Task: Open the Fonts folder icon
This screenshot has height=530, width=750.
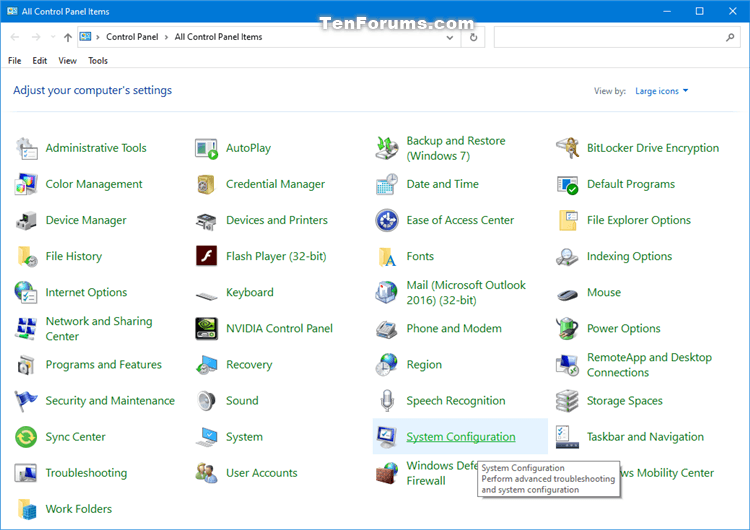Action: [x=387, y=256]
